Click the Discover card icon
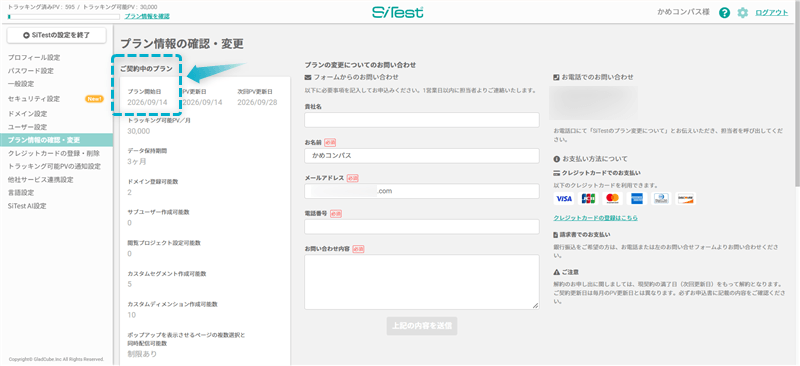The width and height of the screenshot is (800, 366). [x=686, y=199]
